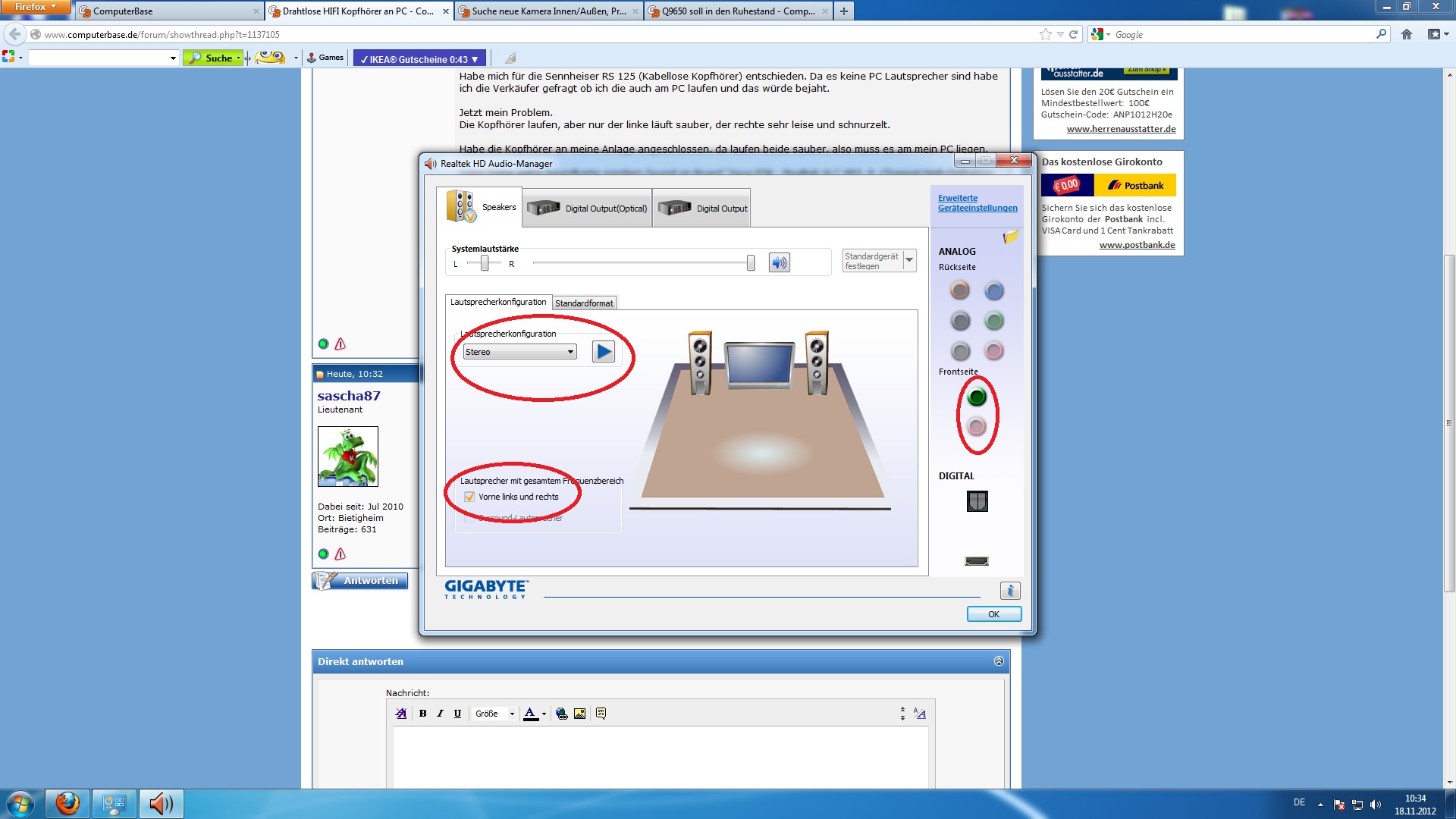
Task: Click the HDMI connector icon
Action: (x=977, y=561)
